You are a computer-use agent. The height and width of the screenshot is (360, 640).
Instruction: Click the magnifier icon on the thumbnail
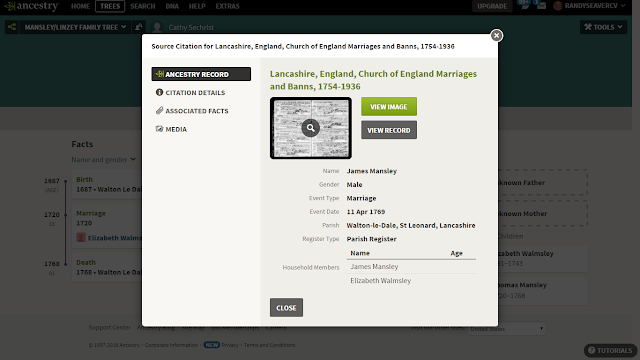click(311, 128)
